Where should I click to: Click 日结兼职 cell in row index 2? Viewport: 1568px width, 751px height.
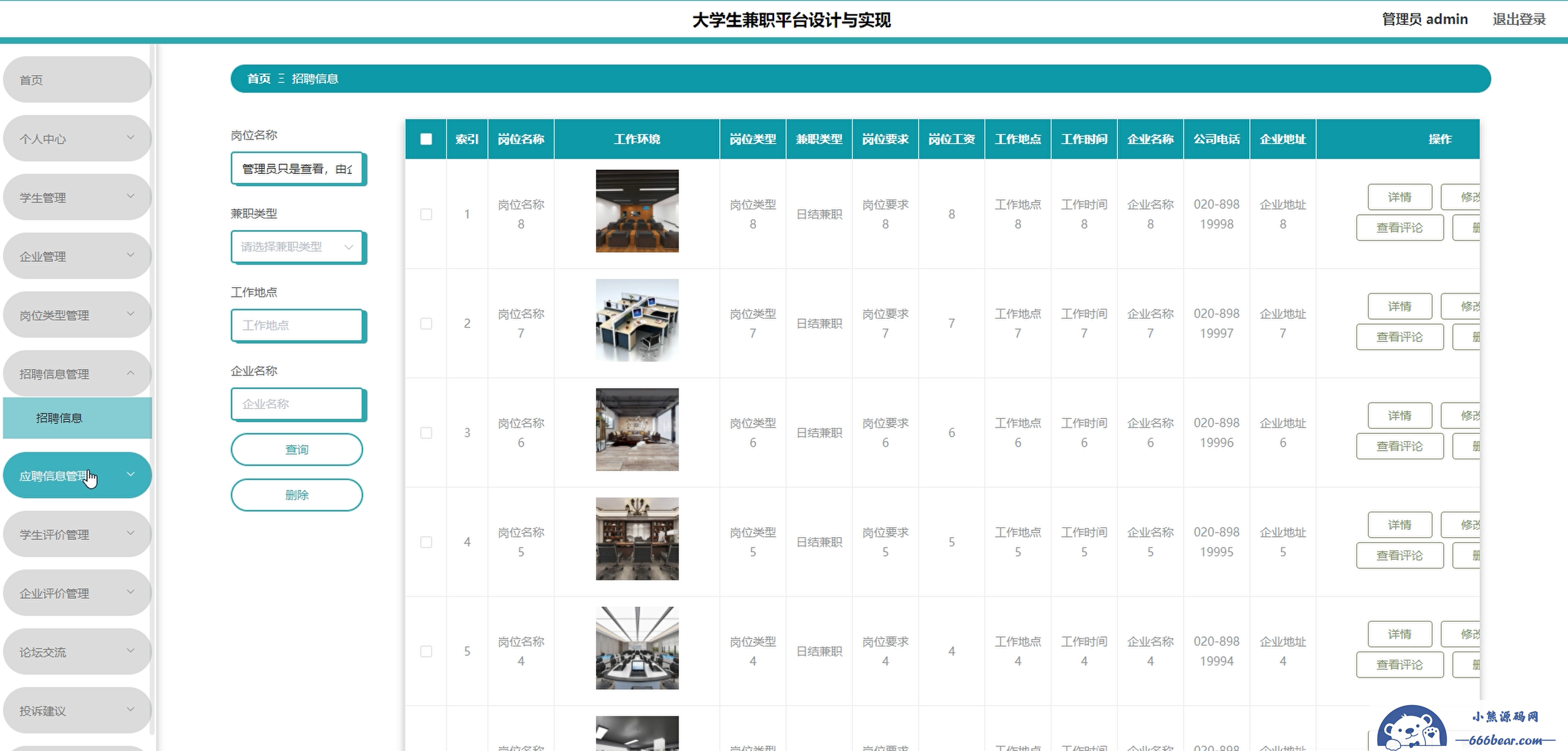819,324
